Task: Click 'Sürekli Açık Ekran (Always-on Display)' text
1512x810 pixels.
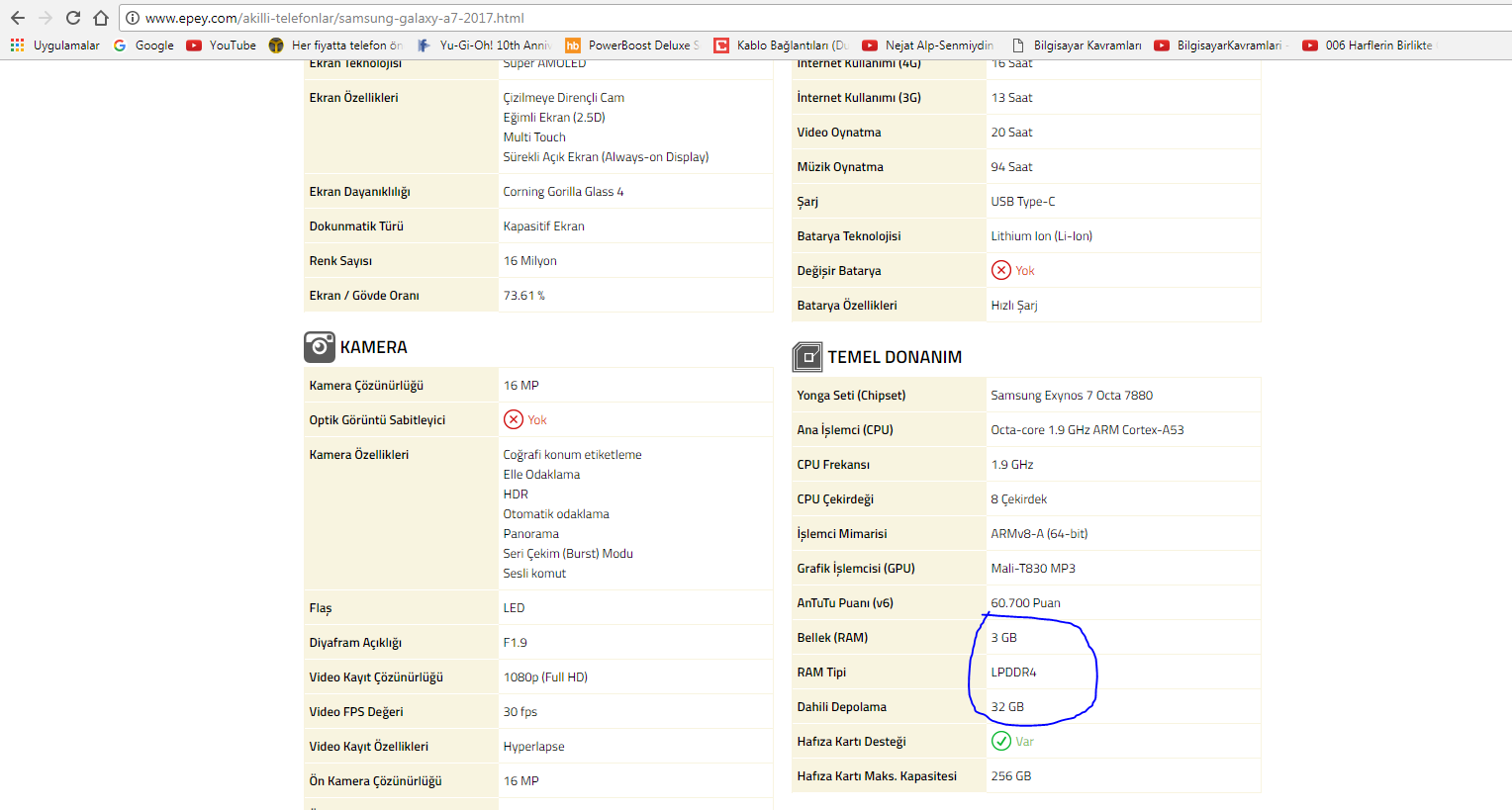Action: tap(606, 157)
